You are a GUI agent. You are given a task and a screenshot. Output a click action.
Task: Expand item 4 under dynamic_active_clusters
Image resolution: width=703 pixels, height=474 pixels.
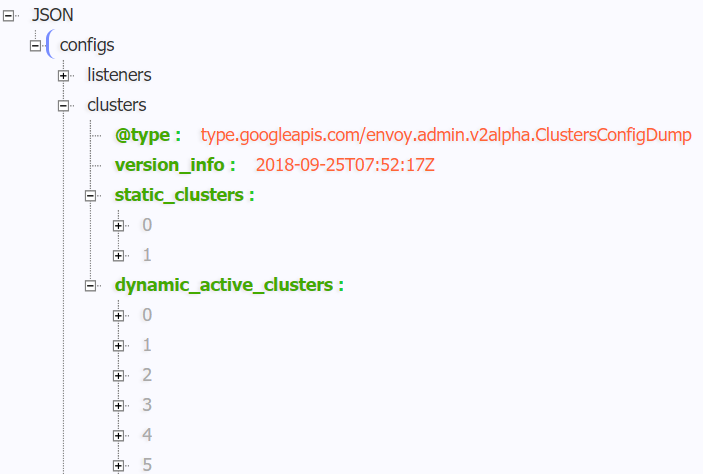(119, 435)
